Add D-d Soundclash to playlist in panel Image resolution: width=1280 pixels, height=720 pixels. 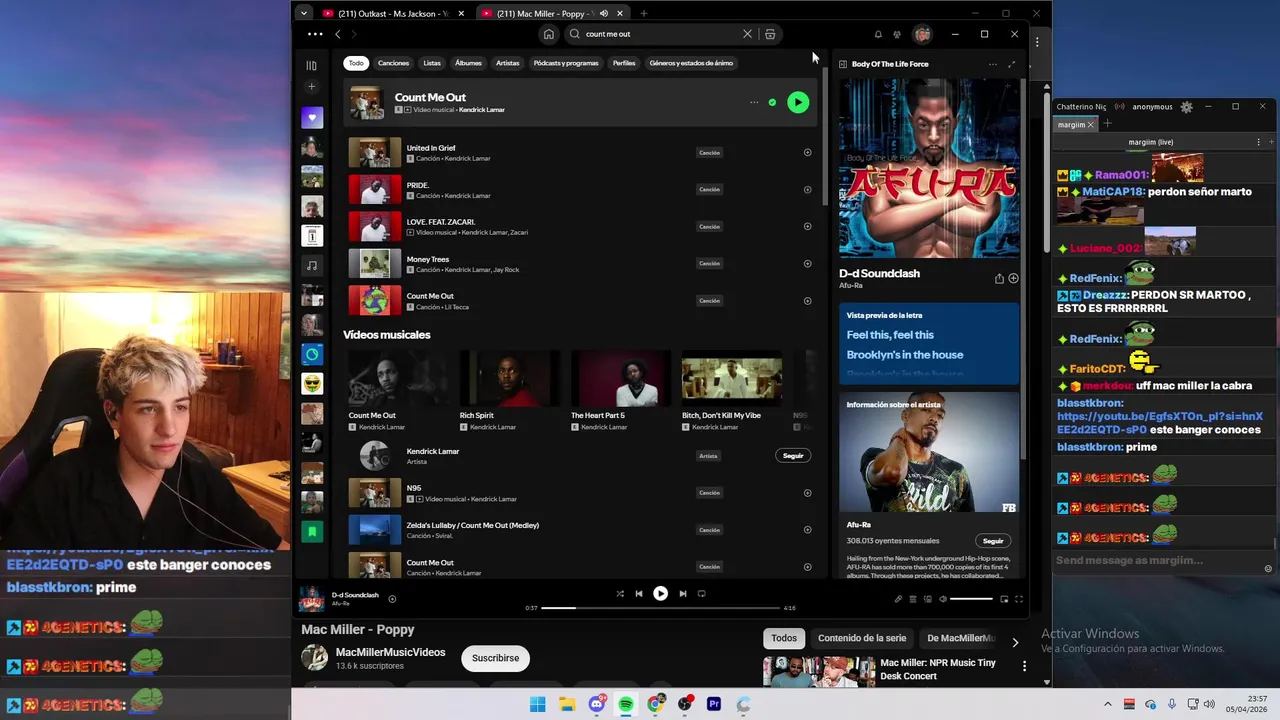tap(1013, 279)
